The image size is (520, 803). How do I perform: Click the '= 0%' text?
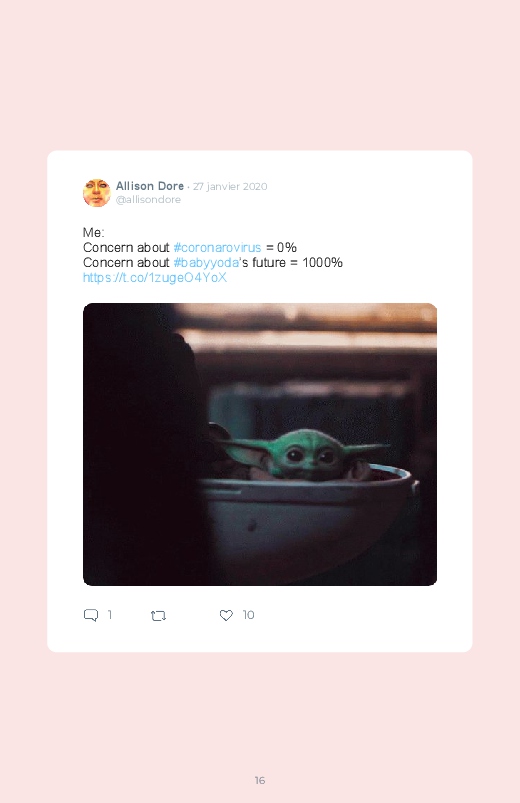281,247
